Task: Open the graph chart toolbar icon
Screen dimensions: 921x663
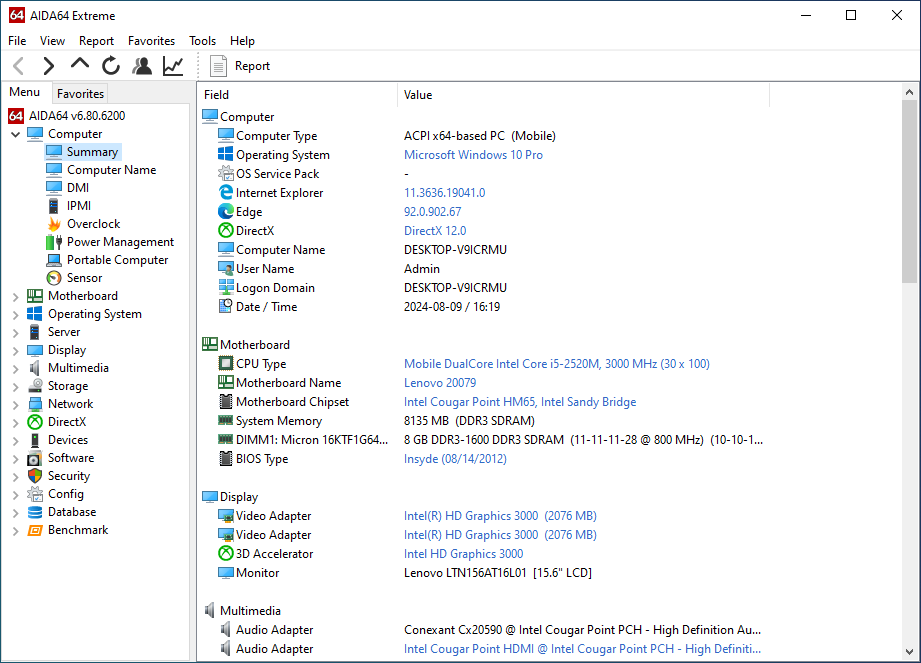Action: point(173,66)
